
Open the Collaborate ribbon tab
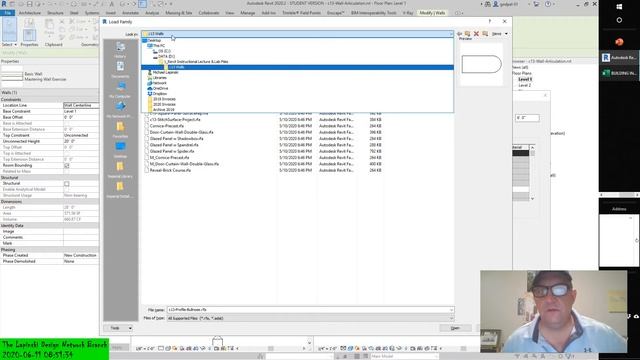click(209, 13)
